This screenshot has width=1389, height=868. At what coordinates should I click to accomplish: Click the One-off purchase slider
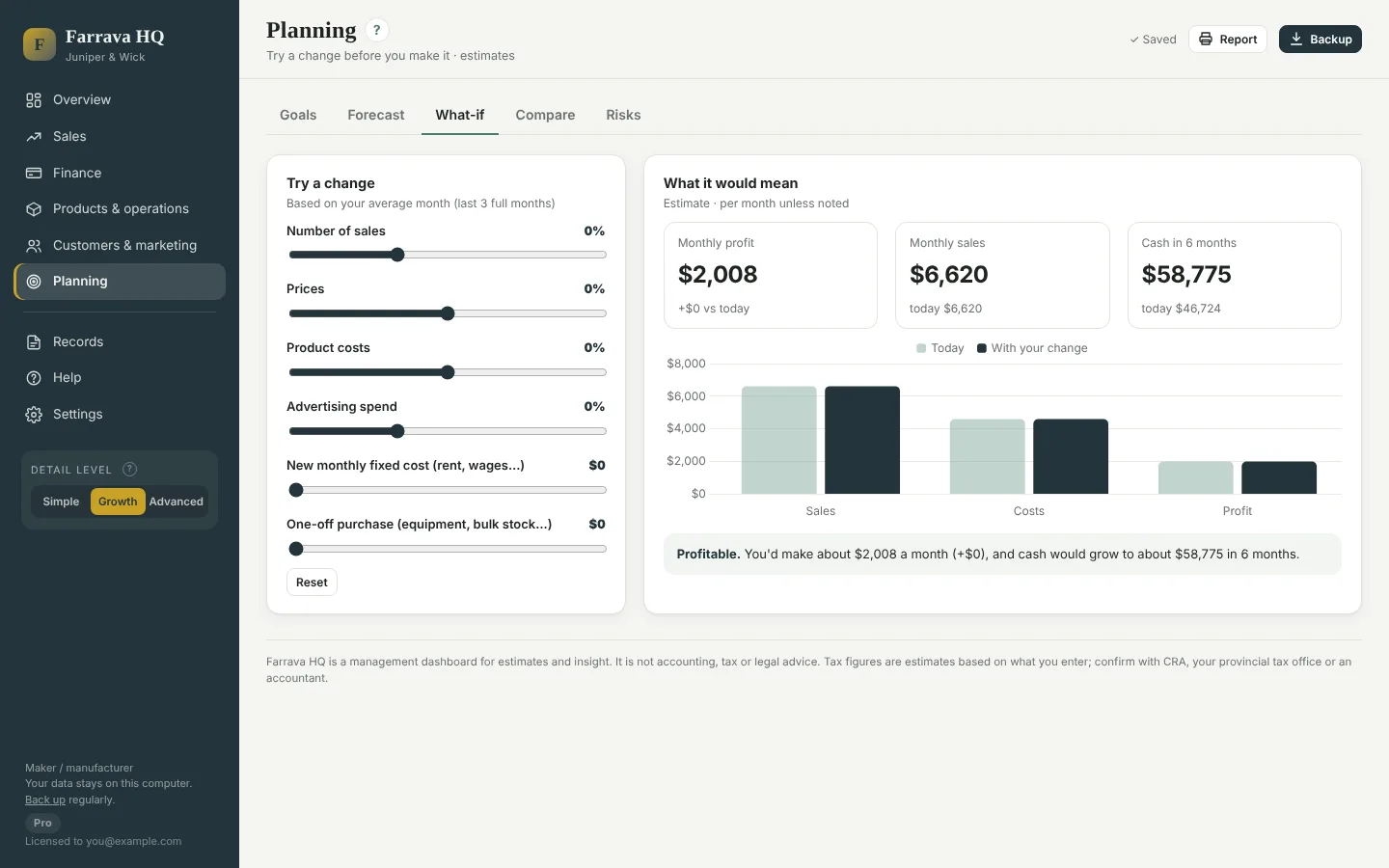[x=448, y=549]
